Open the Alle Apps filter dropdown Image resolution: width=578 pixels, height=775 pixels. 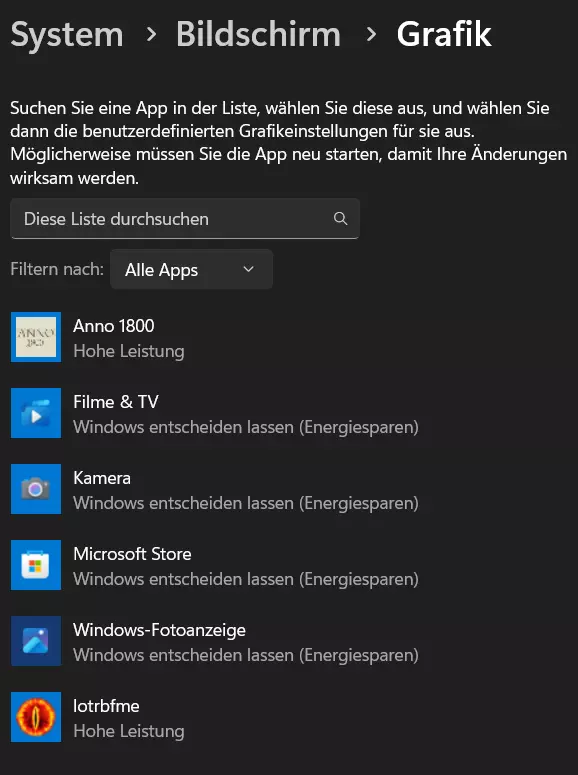point(191,269)
